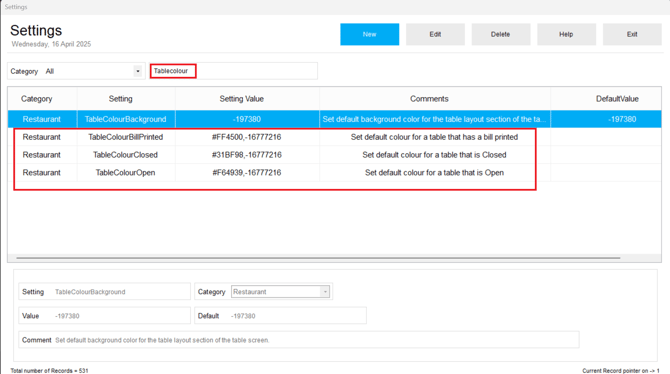Click the Comments column header
Screen dimensions: 670x374
pyautogui.click(x=429, y=99)
